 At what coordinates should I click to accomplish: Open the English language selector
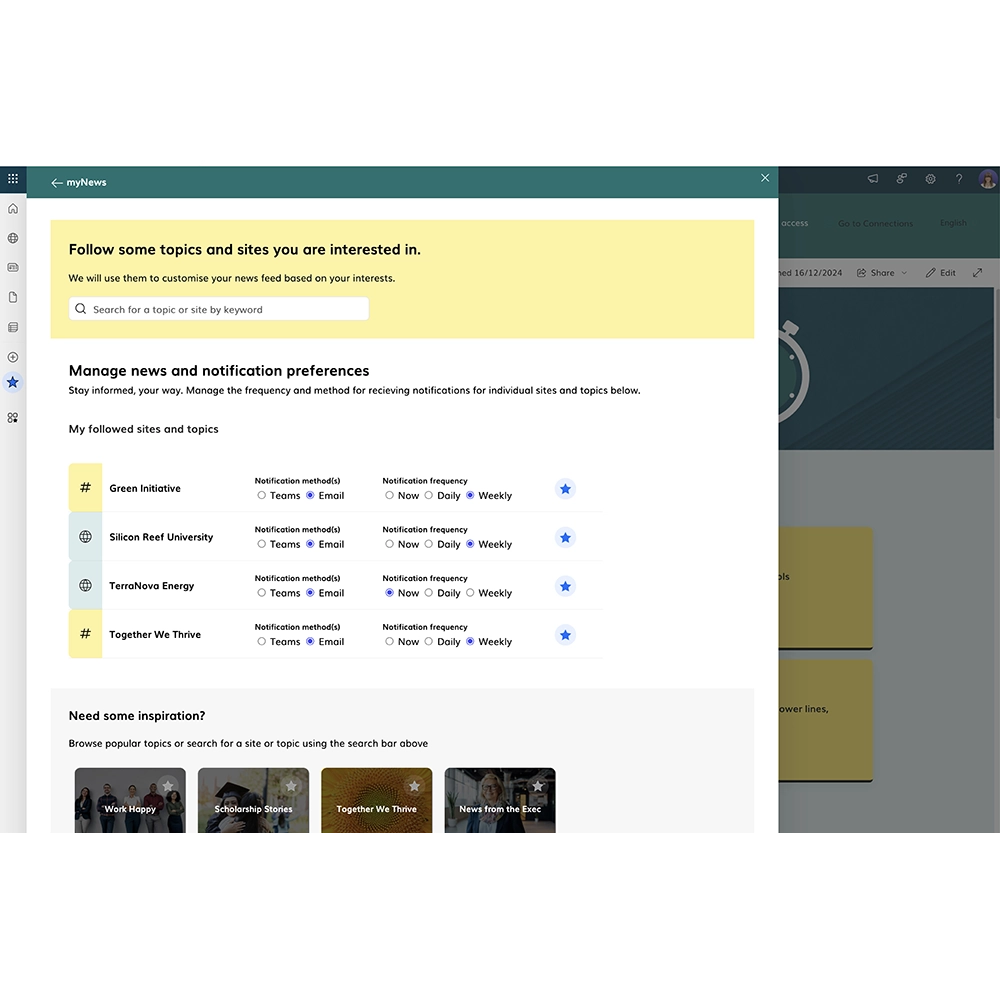tap(953, 223)
